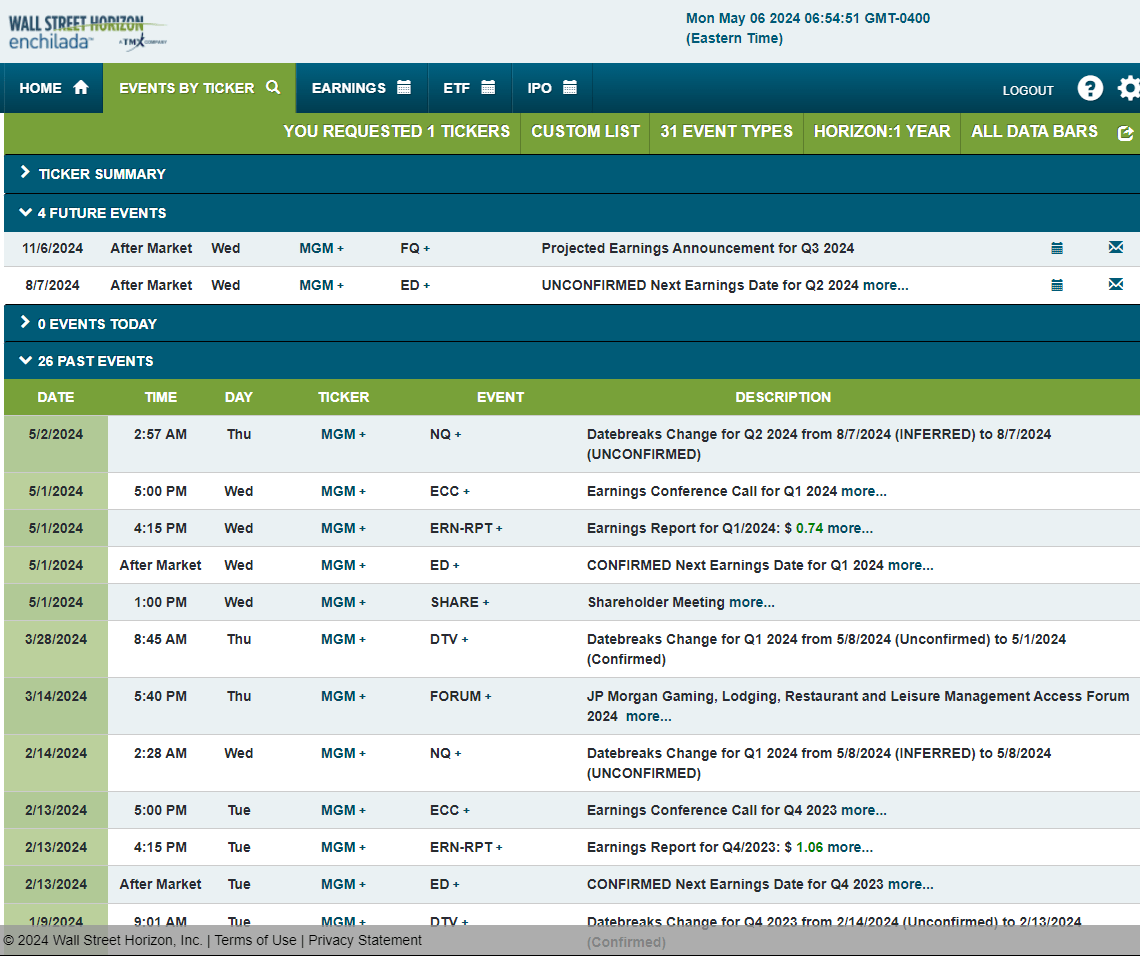Viewport: 1140px width, 956px height.
Task: Click the export icon beside All Data Bars
Action: [x=1125, y=133]
